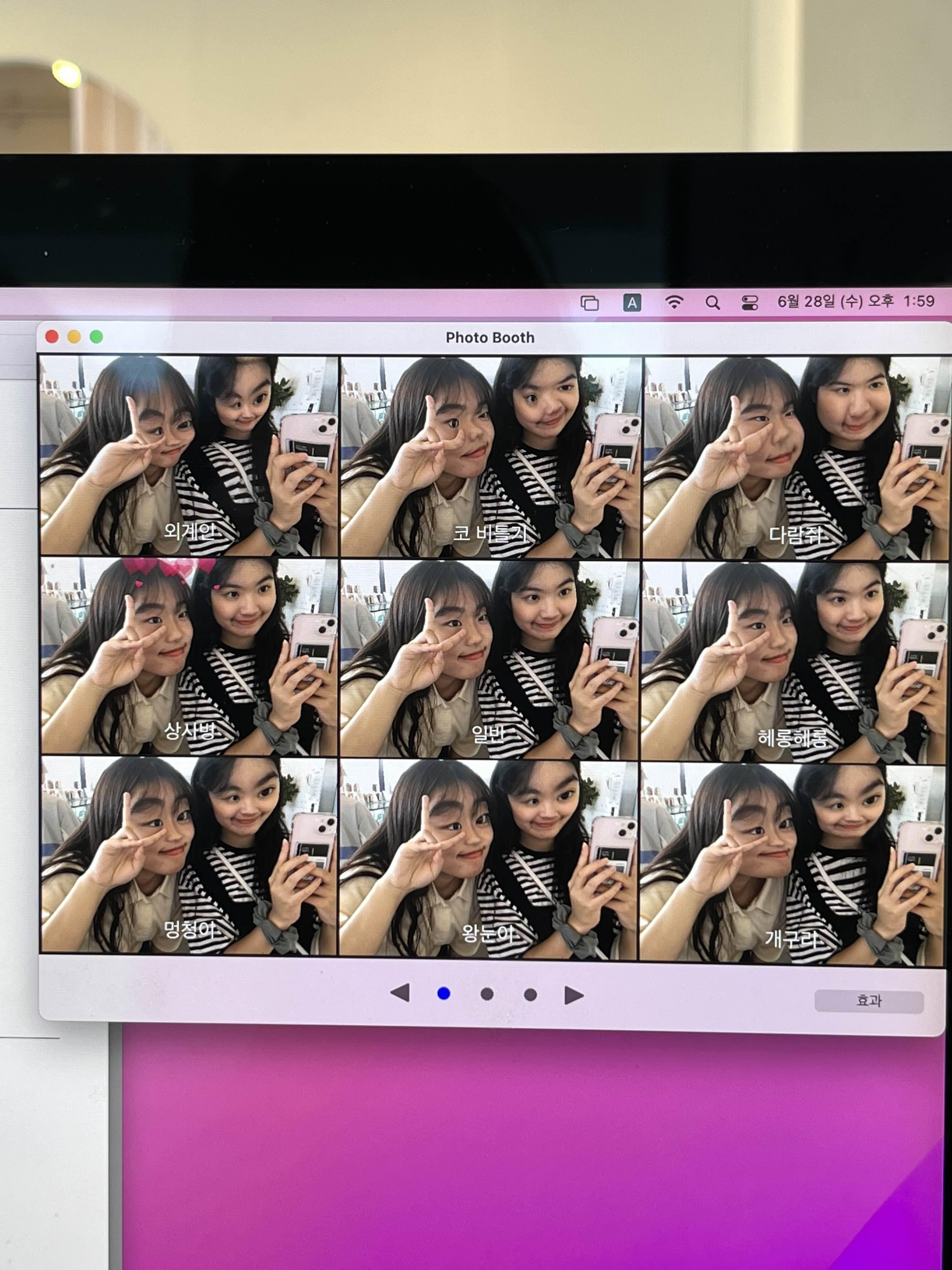The height and width of the screenshot is (1270, 952).
Task: Open Control Center icon in menu bar
Action: 750,303
